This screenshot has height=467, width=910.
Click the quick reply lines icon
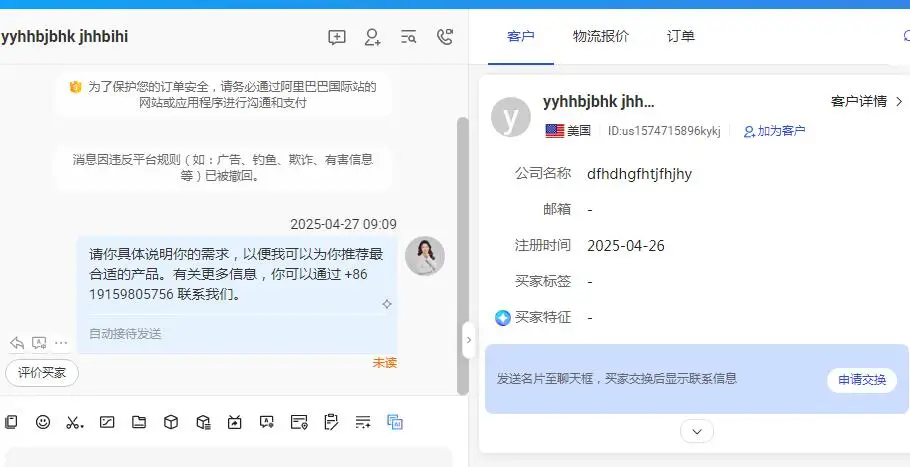[363, 422]
